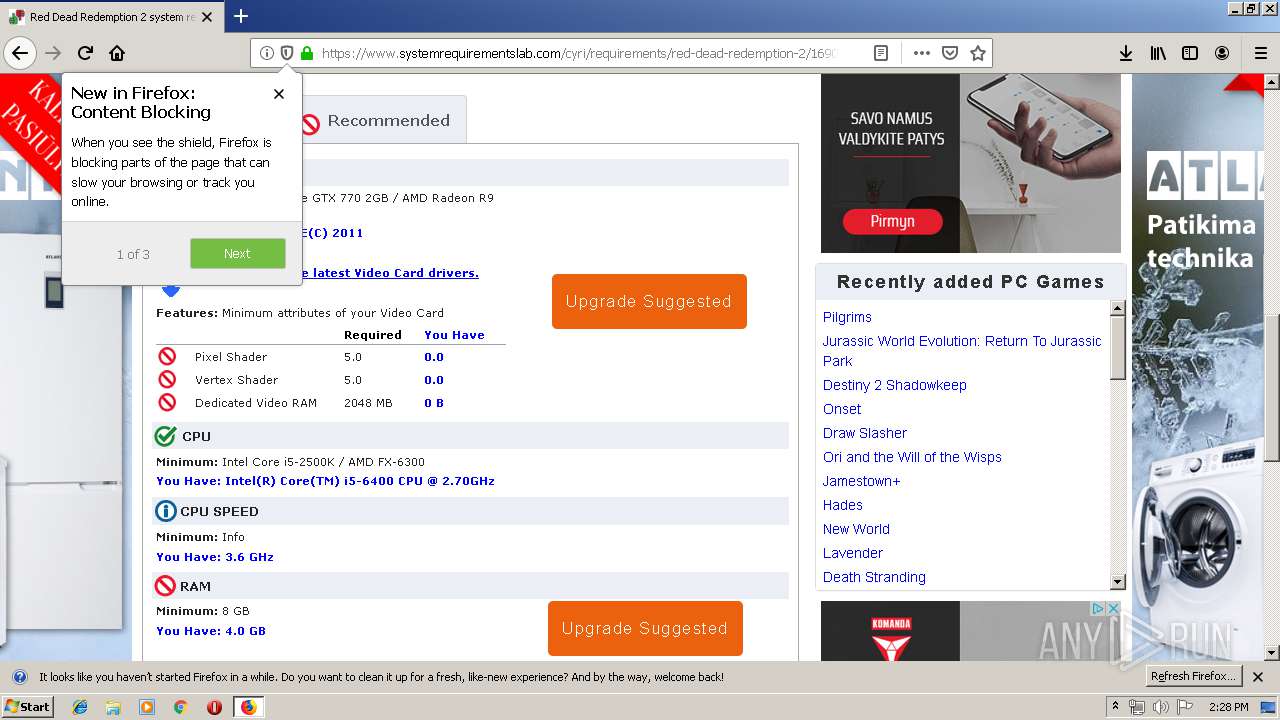Viewport: 1280px width, 720px height.
Task: Click the CPU passed green checkmark icon
Action: coord(165,436)
